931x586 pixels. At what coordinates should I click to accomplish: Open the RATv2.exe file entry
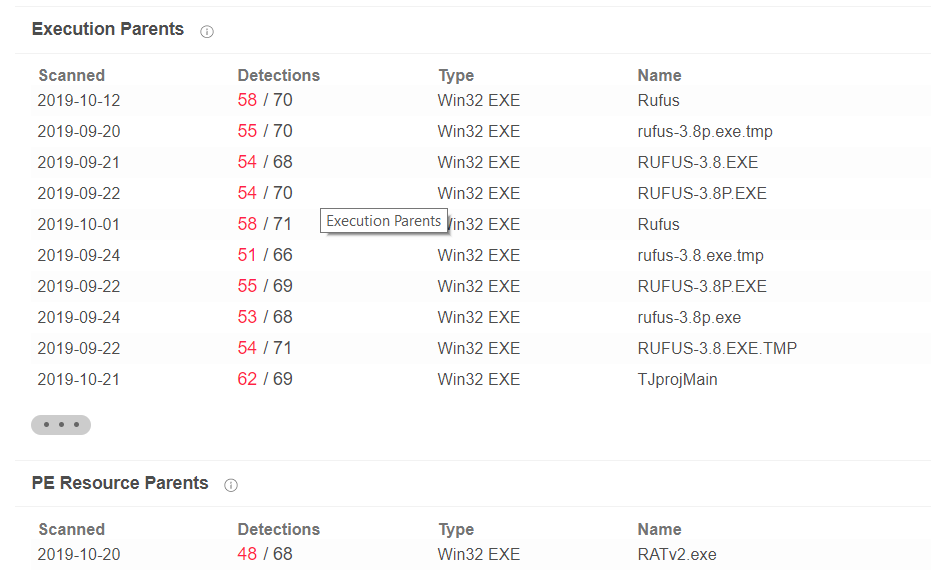676,554
